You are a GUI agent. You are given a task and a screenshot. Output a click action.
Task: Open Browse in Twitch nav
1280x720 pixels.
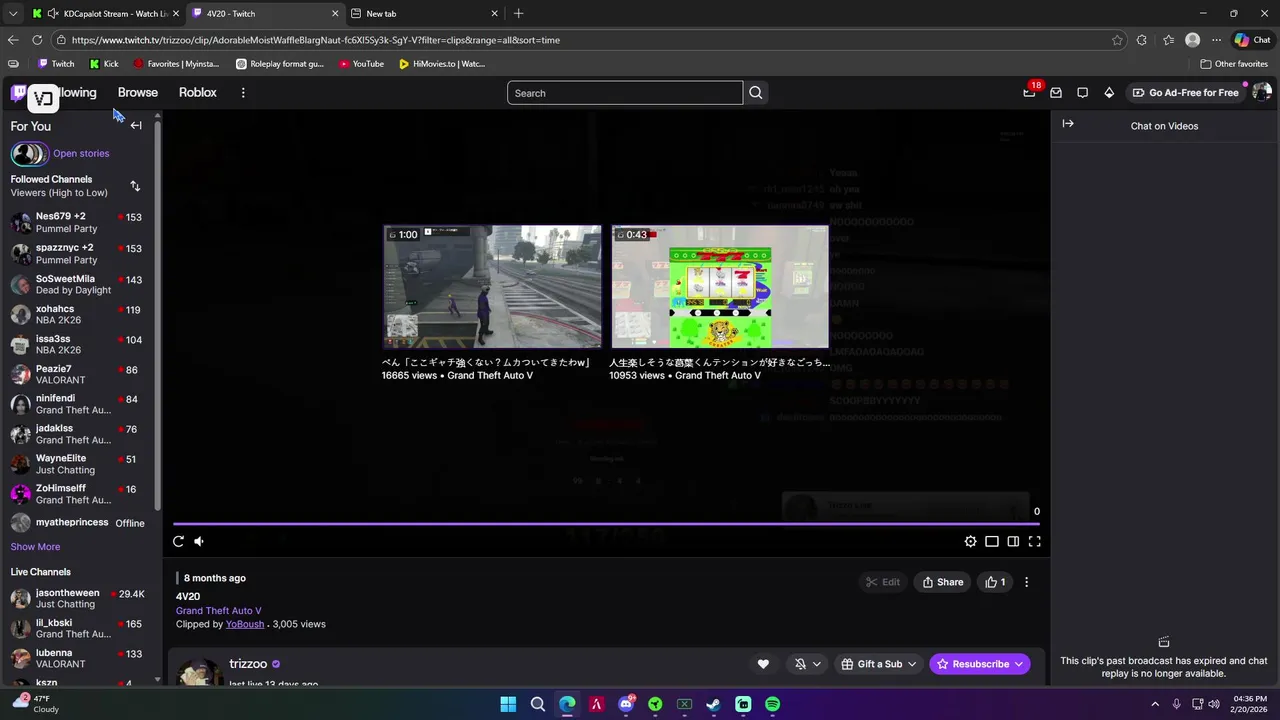(138, 92)
